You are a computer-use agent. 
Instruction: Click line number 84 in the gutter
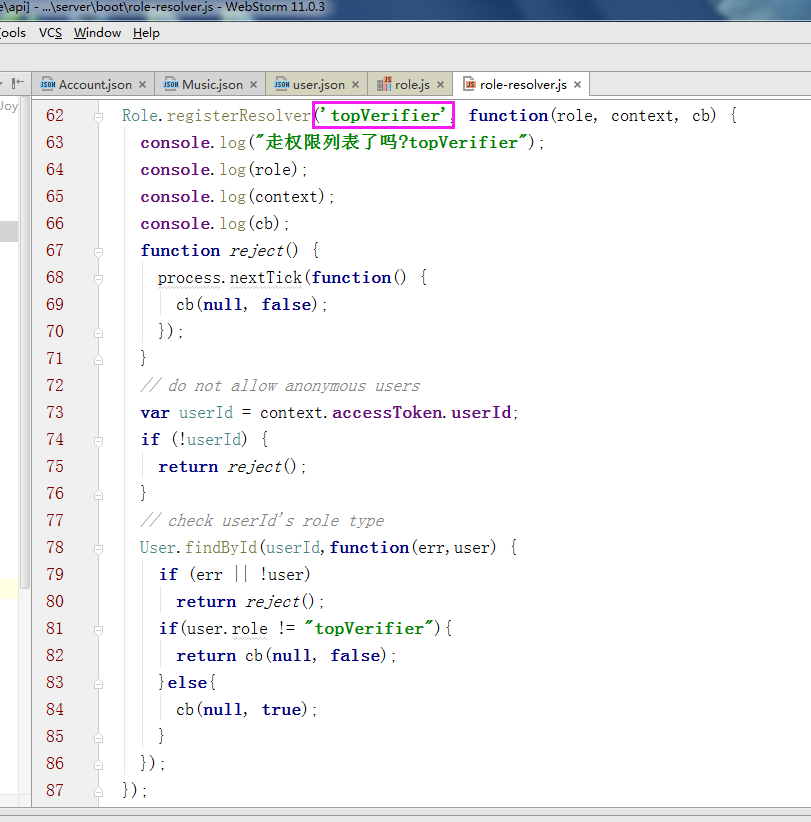[x=55, y=709]
